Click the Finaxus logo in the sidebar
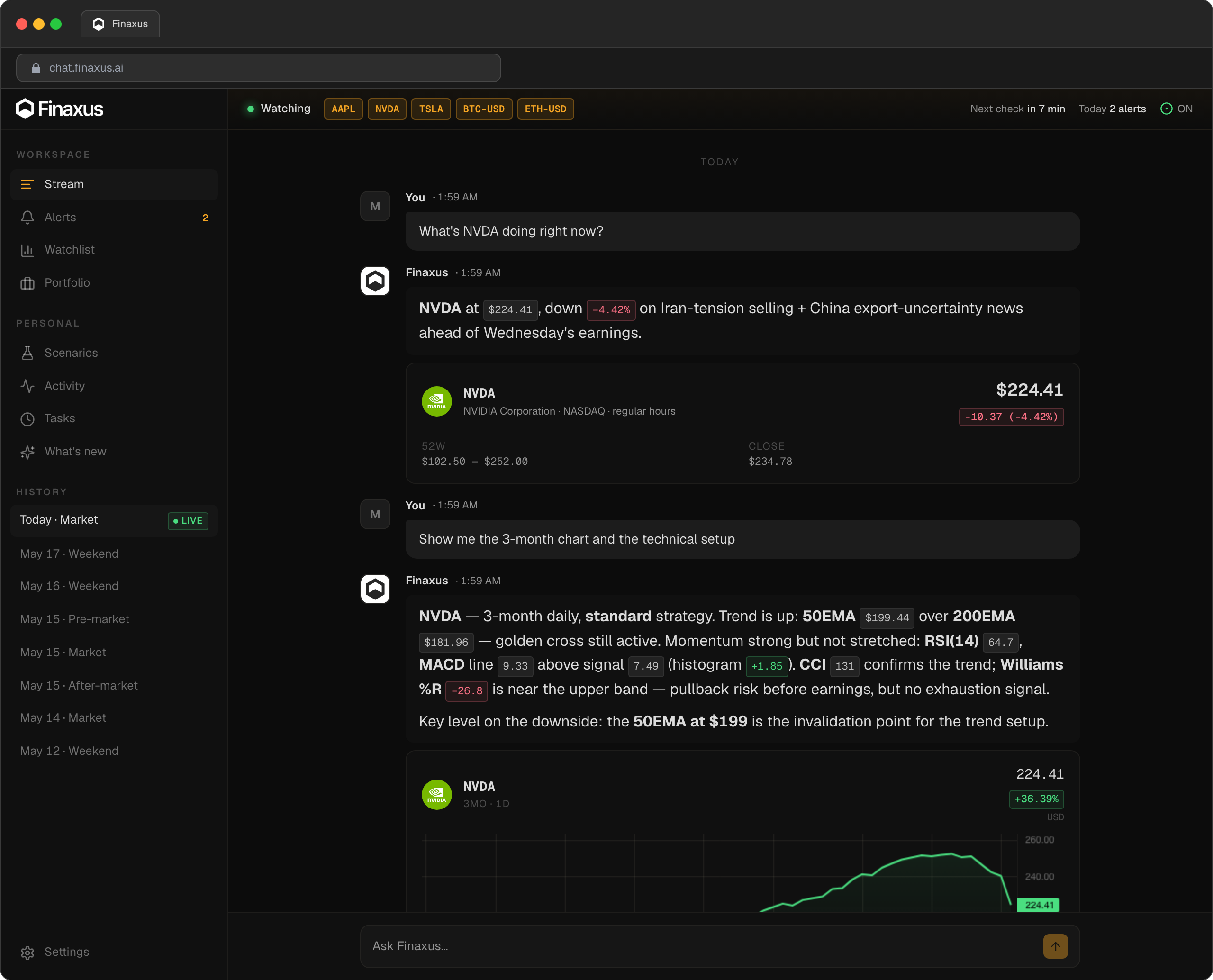 pos(59,109)
